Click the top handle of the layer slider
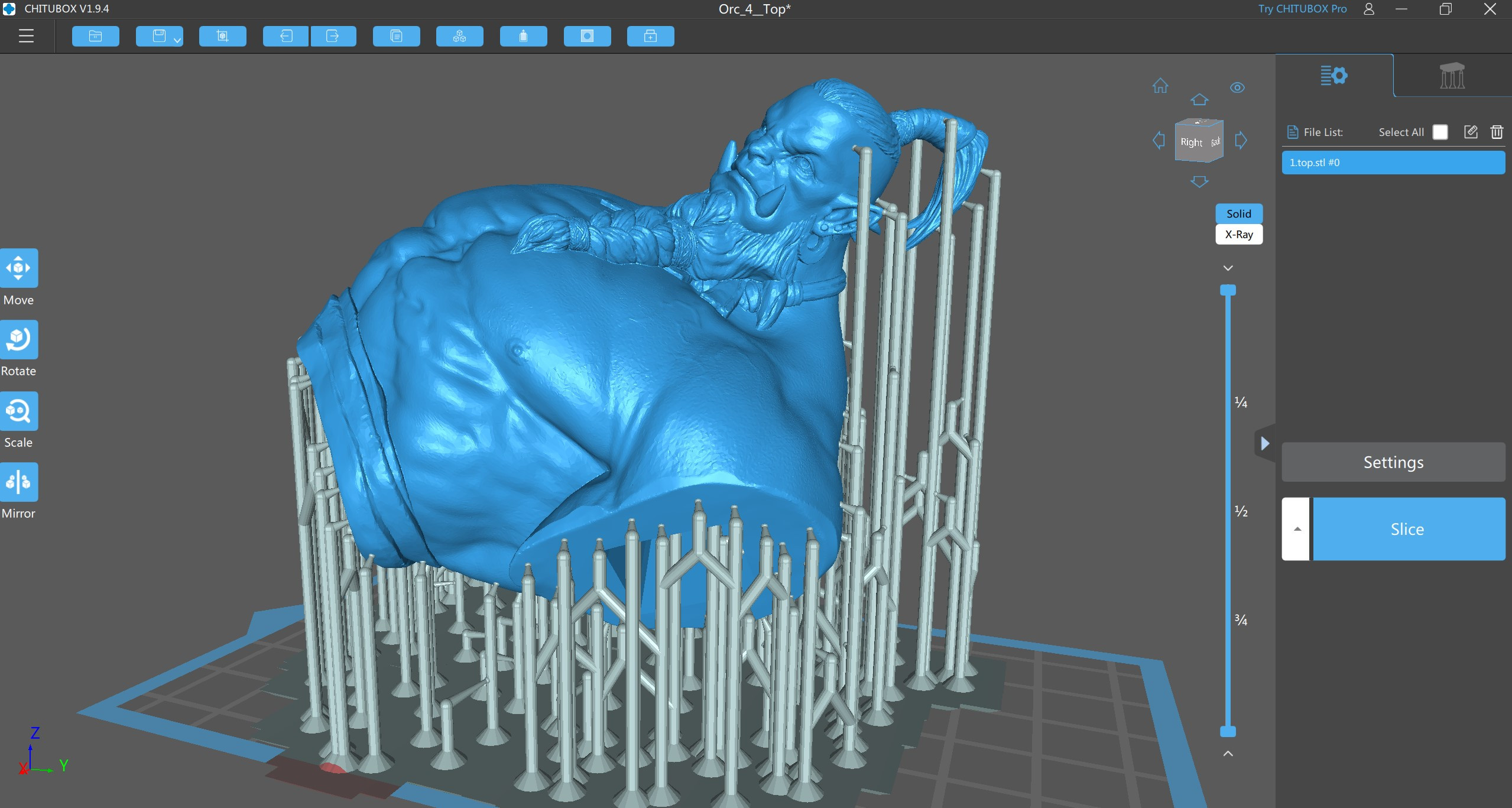This screenshot has height=808, width=1512. (x=1228, y=290)
